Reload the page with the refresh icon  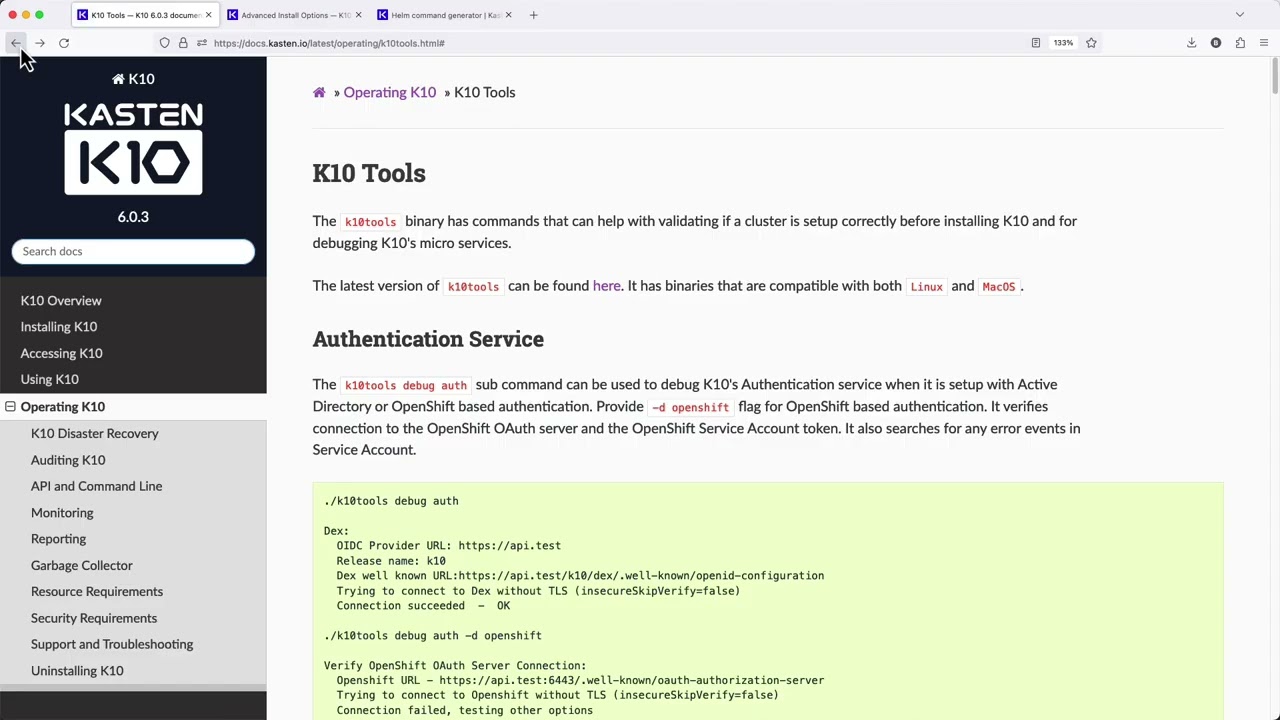tap(64, 43)
